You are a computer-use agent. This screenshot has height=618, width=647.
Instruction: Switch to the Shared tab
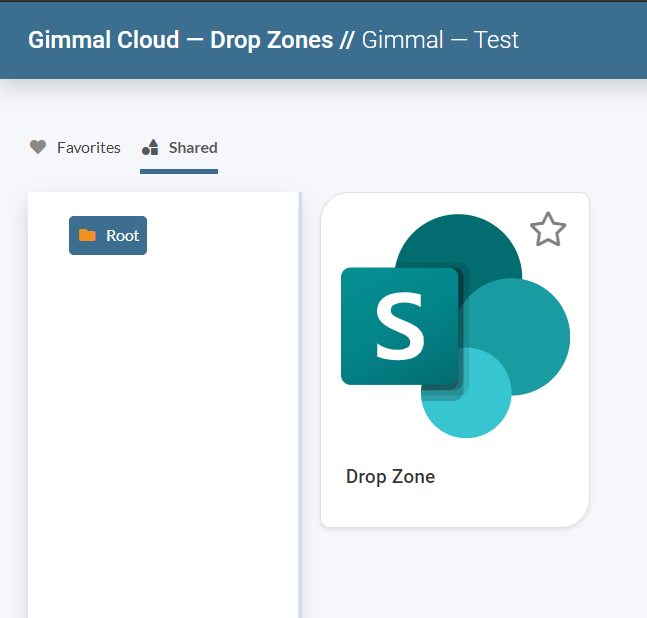click(192, 147)
